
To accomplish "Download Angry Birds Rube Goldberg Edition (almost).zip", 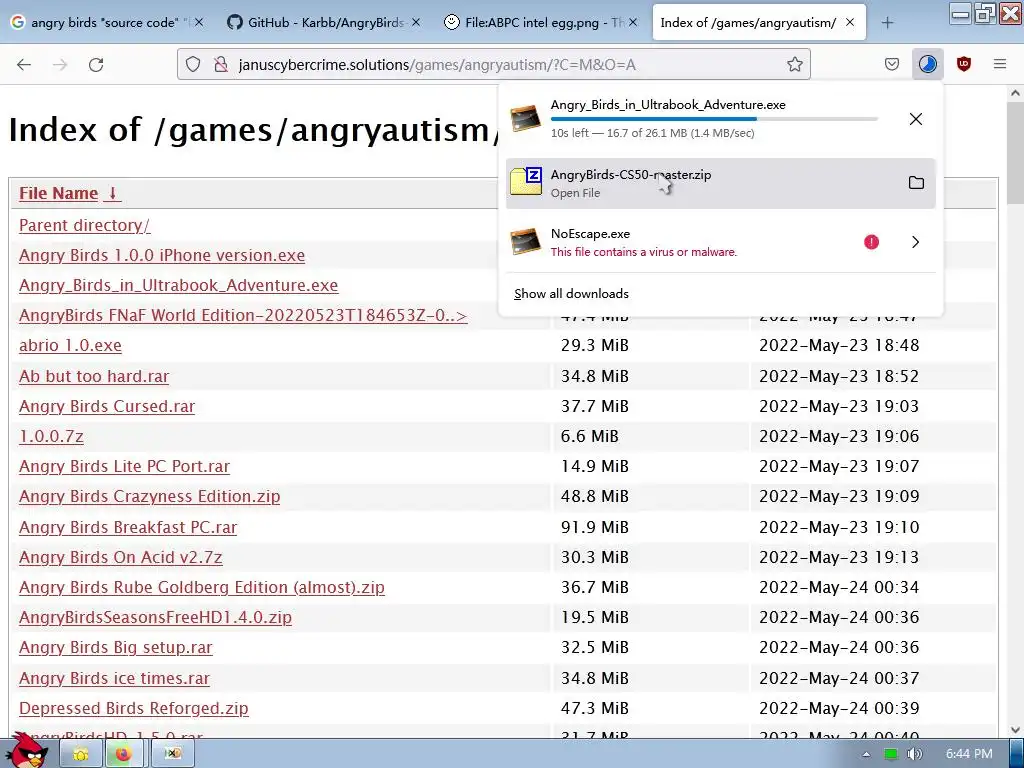I will [x=202, y=588].
